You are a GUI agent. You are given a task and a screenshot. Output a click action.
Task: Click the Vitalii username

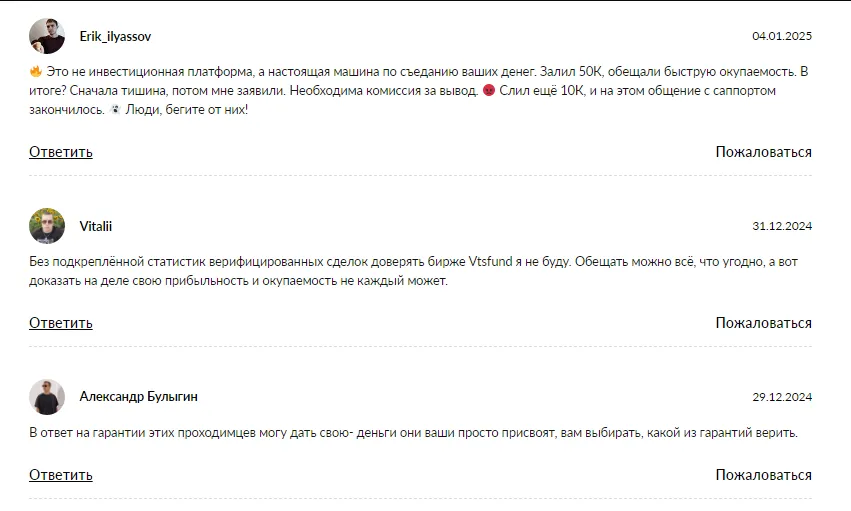point(96,226)
